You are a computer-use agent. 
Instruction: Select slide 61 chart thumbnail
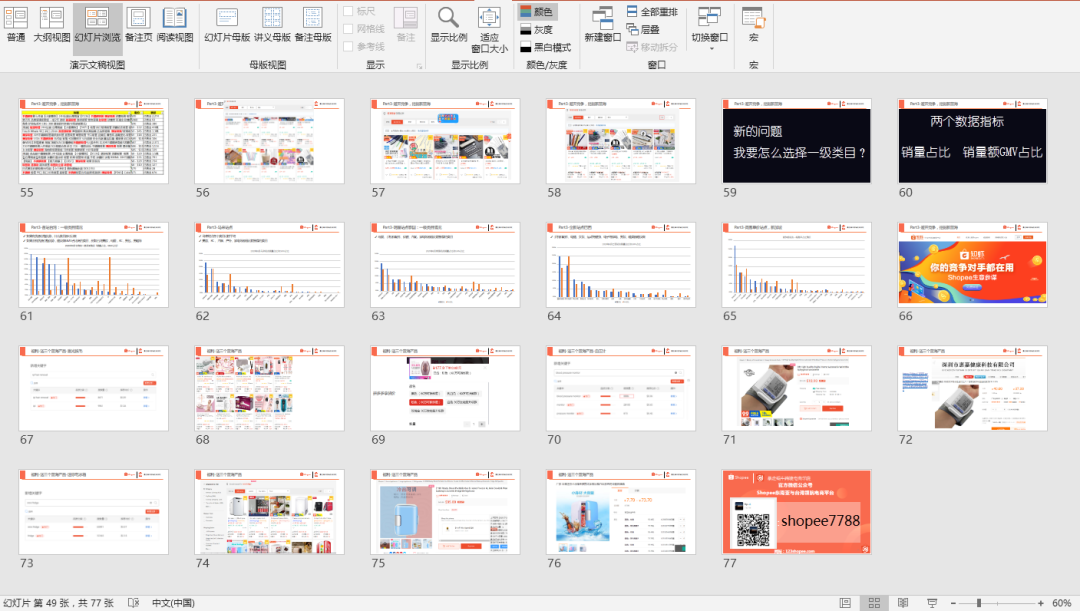[x=94, y=265]
